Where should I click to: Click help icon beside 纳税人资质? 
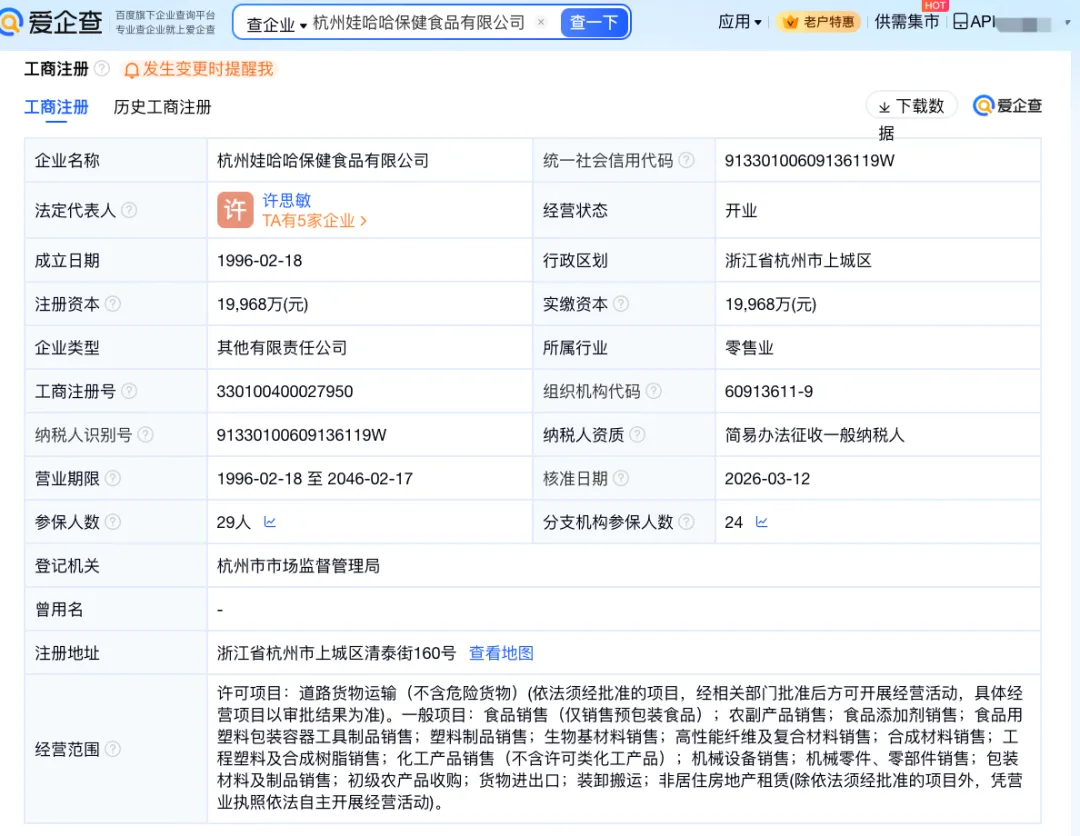coord(637,435)
